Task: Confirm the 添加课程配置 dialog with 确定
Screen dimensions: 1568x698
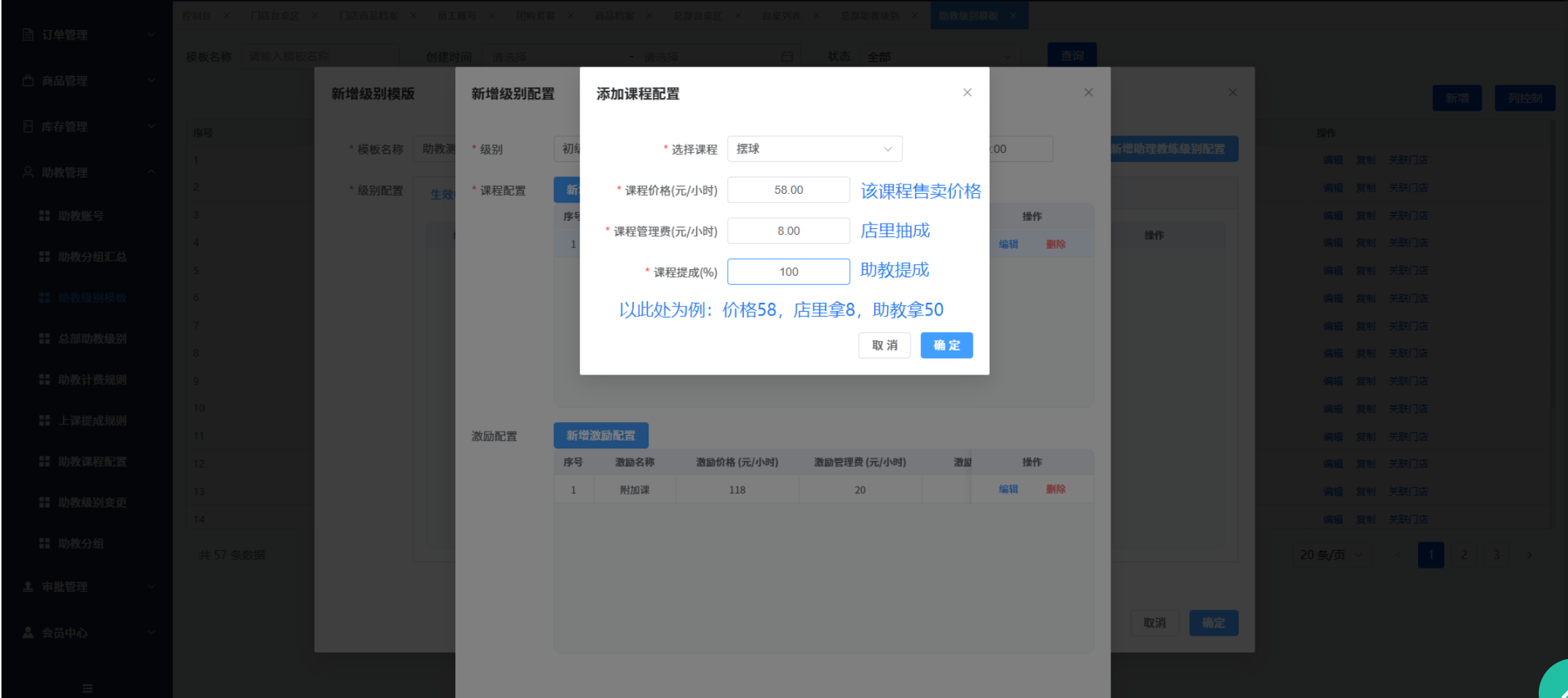Action: point(947,345)
